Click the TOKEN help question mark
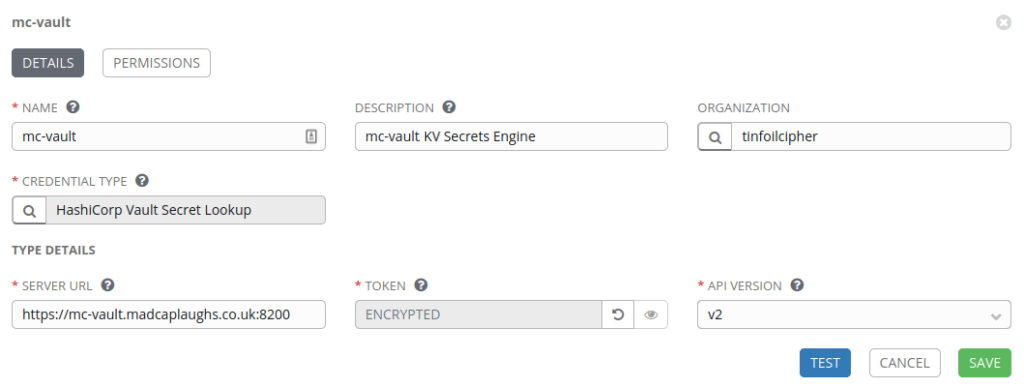The height and width of the screenshot is (388, 1024). pyautogui.click(x=421, y=285)
